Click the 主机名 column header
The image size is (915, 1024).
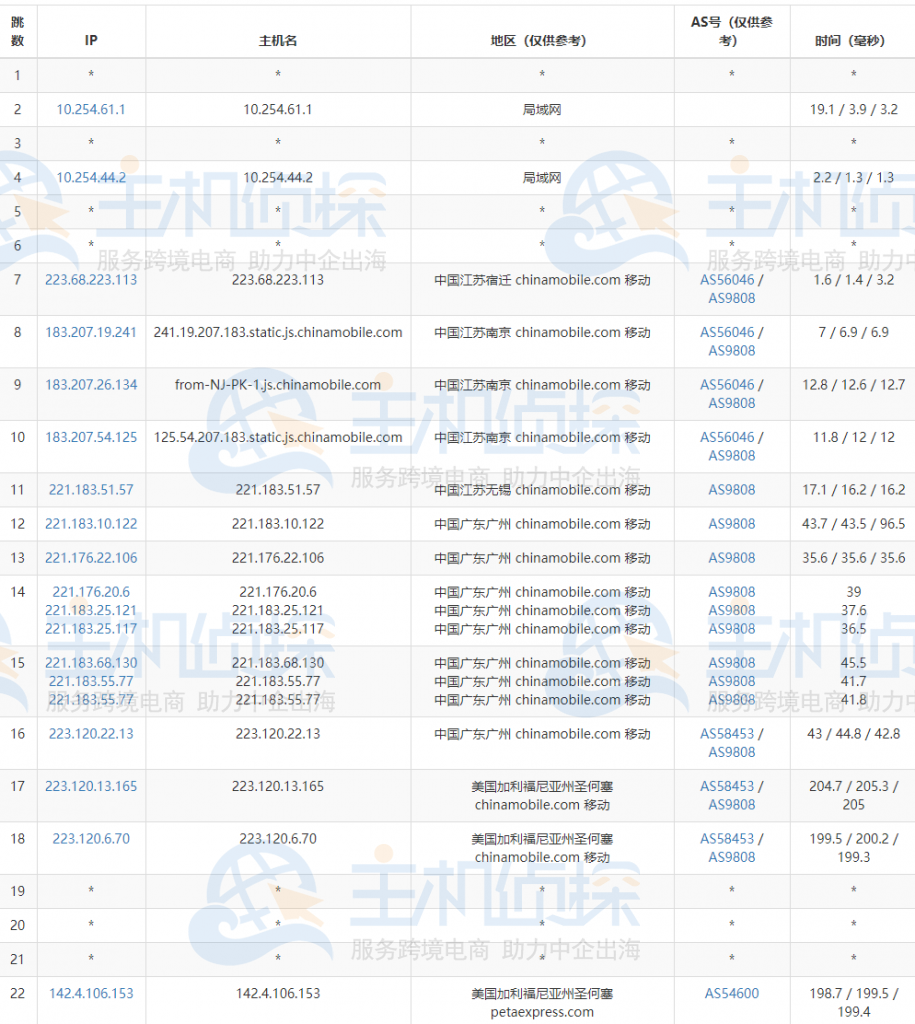(278, 31)
